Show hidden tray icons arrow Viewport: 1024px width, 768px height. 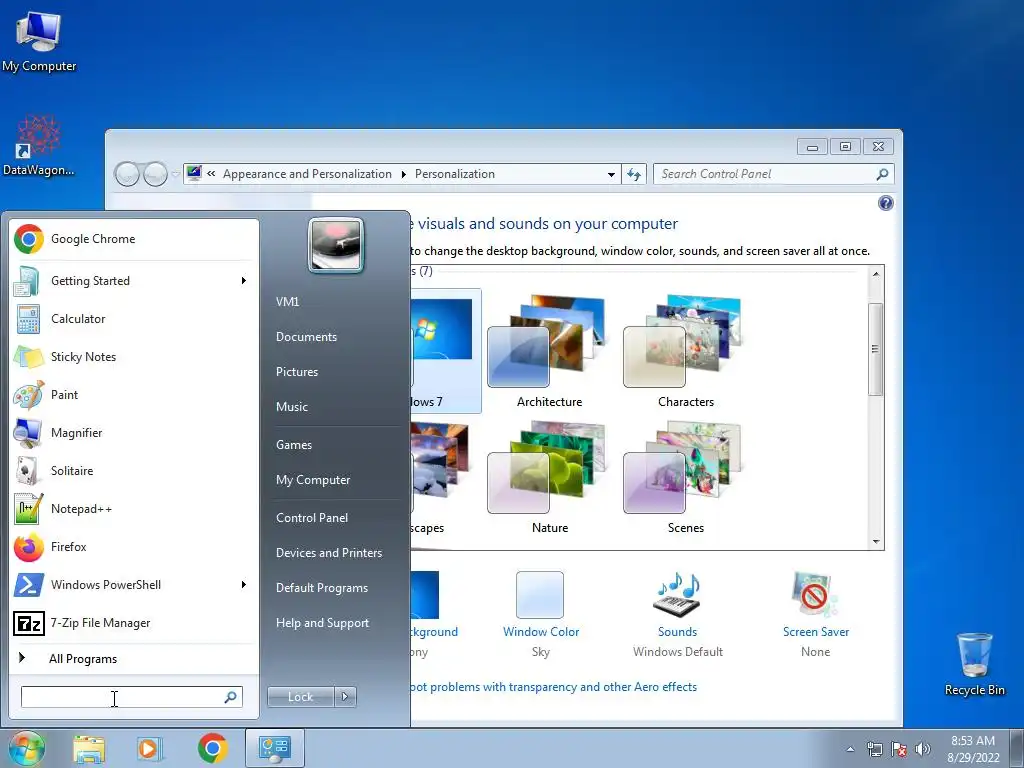tap(850, 749)
